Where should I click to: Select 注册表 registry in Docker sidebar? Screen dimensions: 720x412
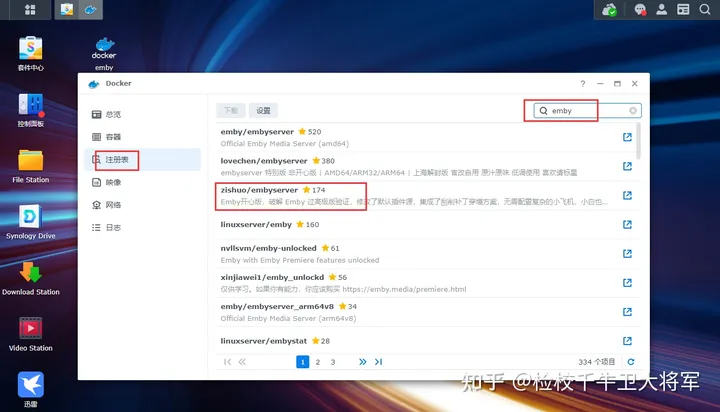click(x=143, y=159)
